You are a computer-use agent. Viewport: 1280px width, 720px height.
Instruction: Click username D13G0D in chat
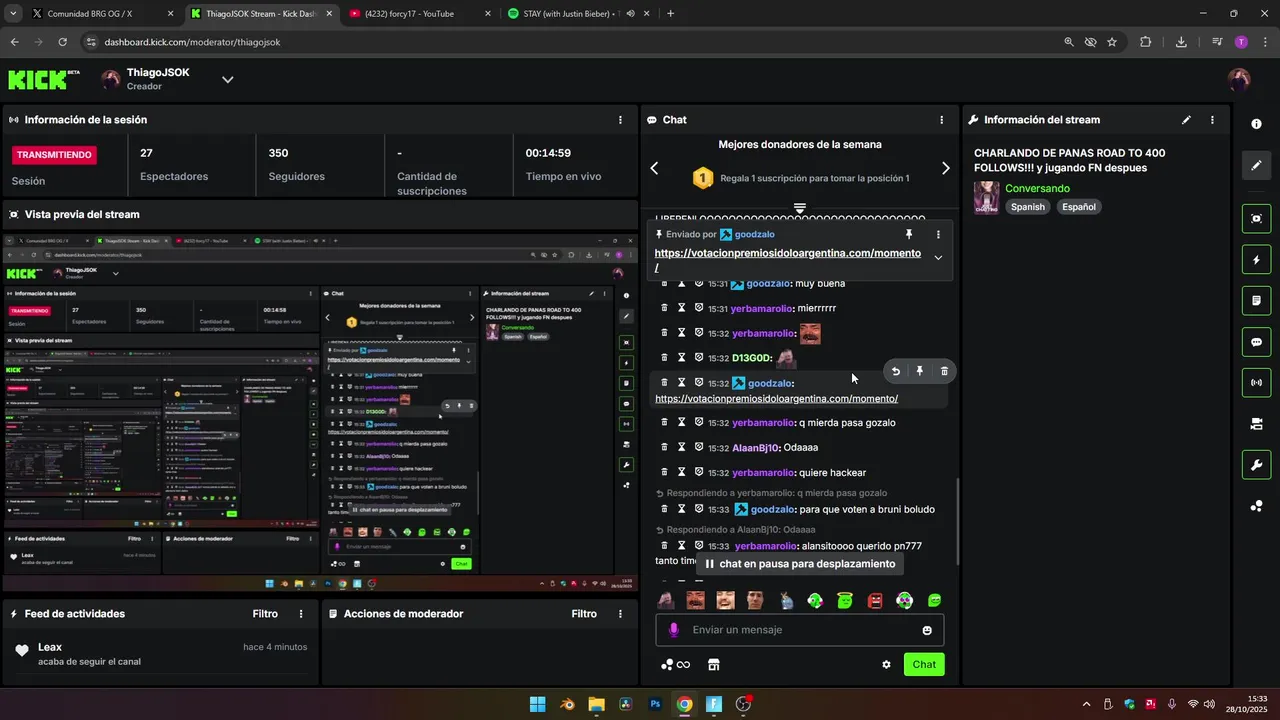(751, 358)
